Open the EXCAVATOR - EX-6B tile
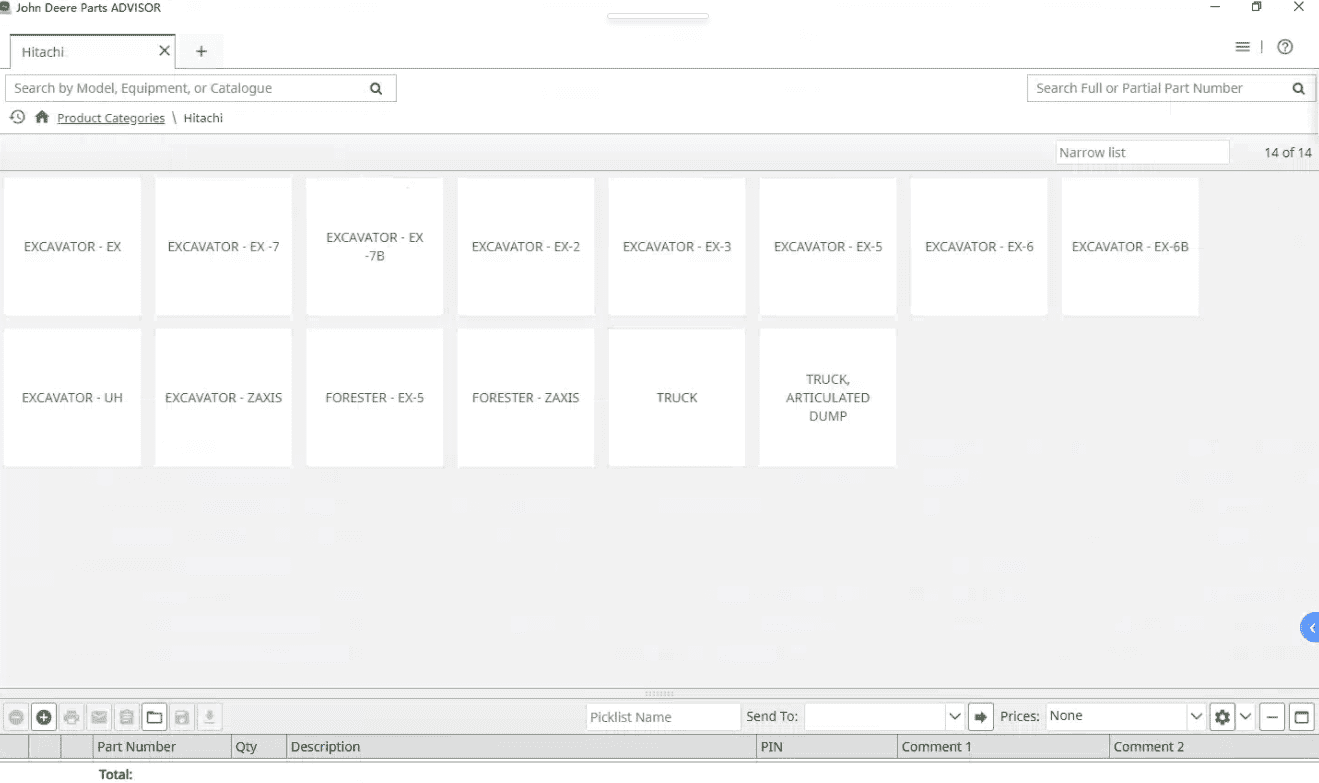1319x783 pixels. coord(1130,246)
